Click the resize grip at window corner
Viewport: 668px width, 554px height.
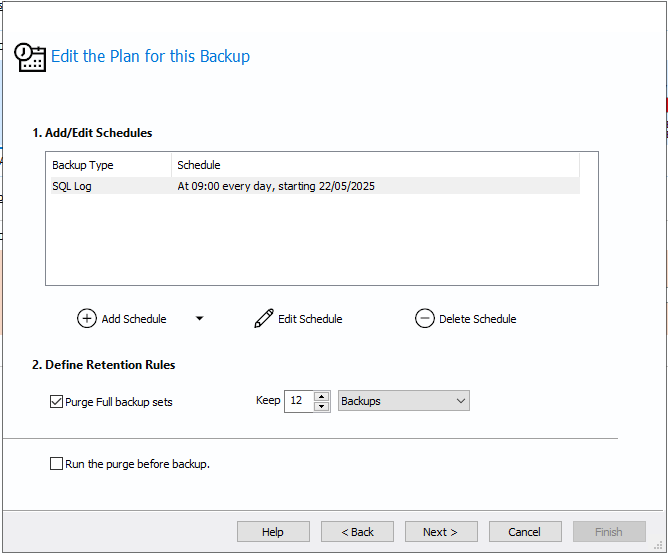[658, 546]
